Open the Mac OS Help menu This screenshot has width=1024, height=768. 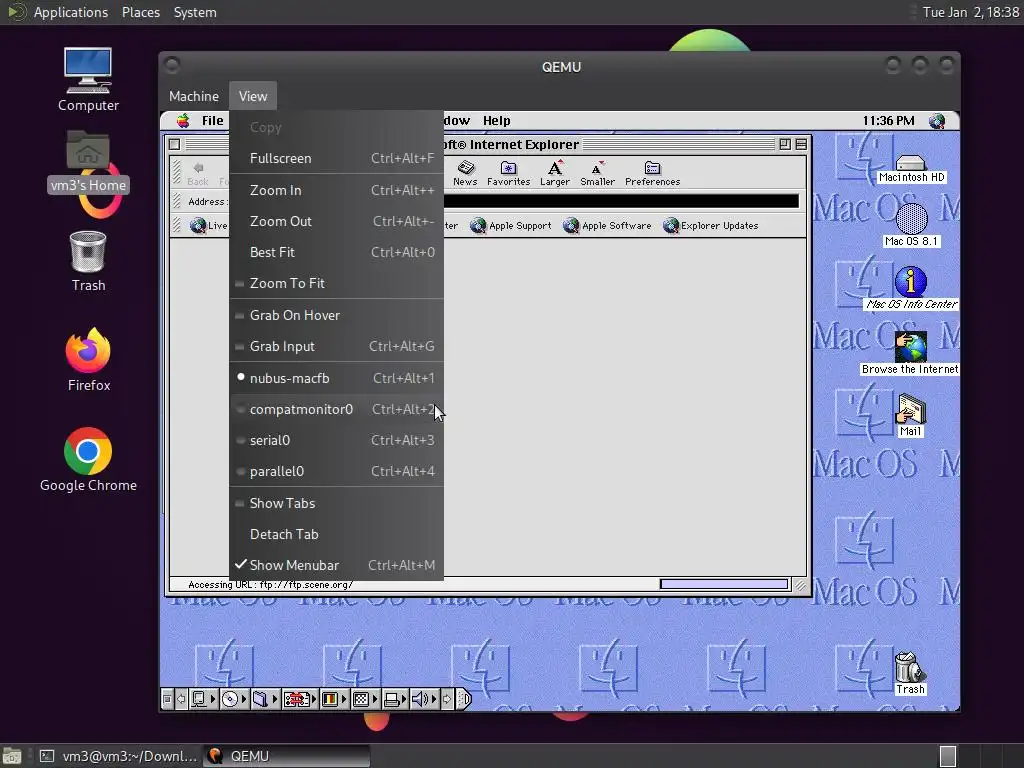pyautogui.click(x=496, y=120)
